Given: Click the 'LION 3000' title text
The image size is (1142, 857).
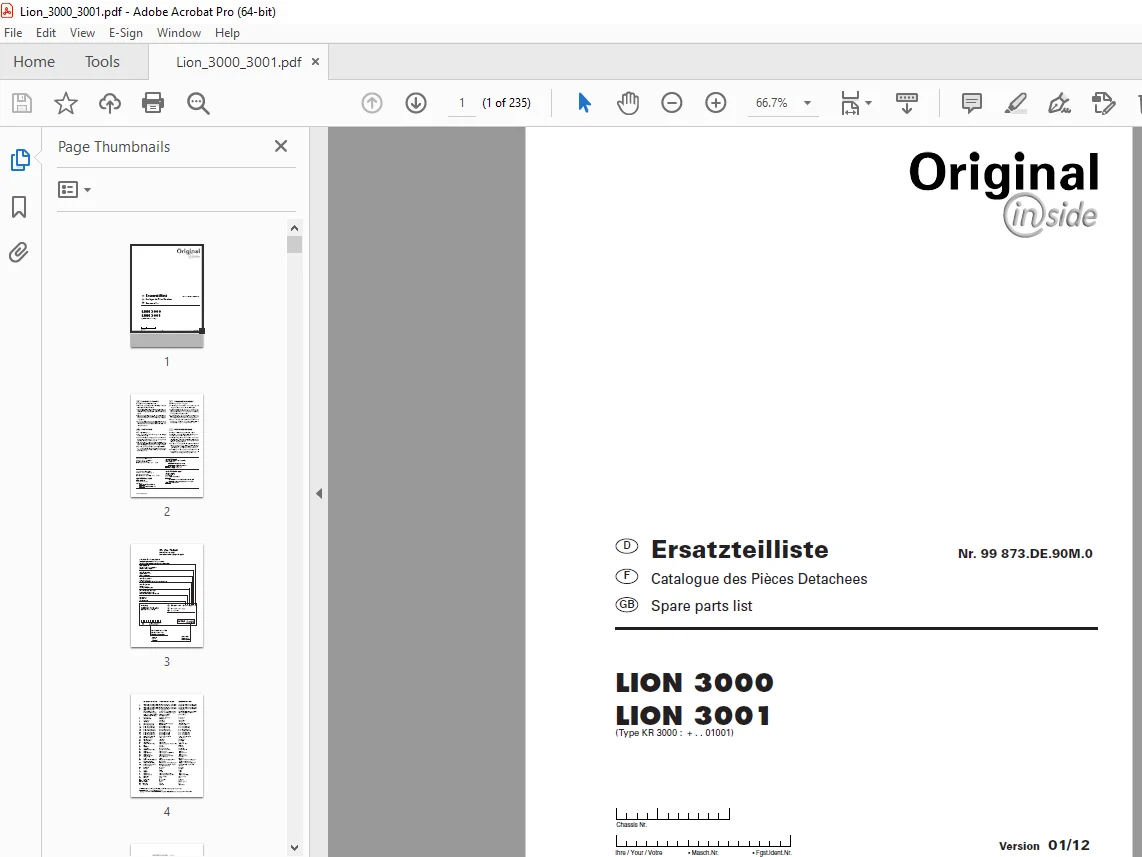Looking at the screenshot, I should [694, 683].
